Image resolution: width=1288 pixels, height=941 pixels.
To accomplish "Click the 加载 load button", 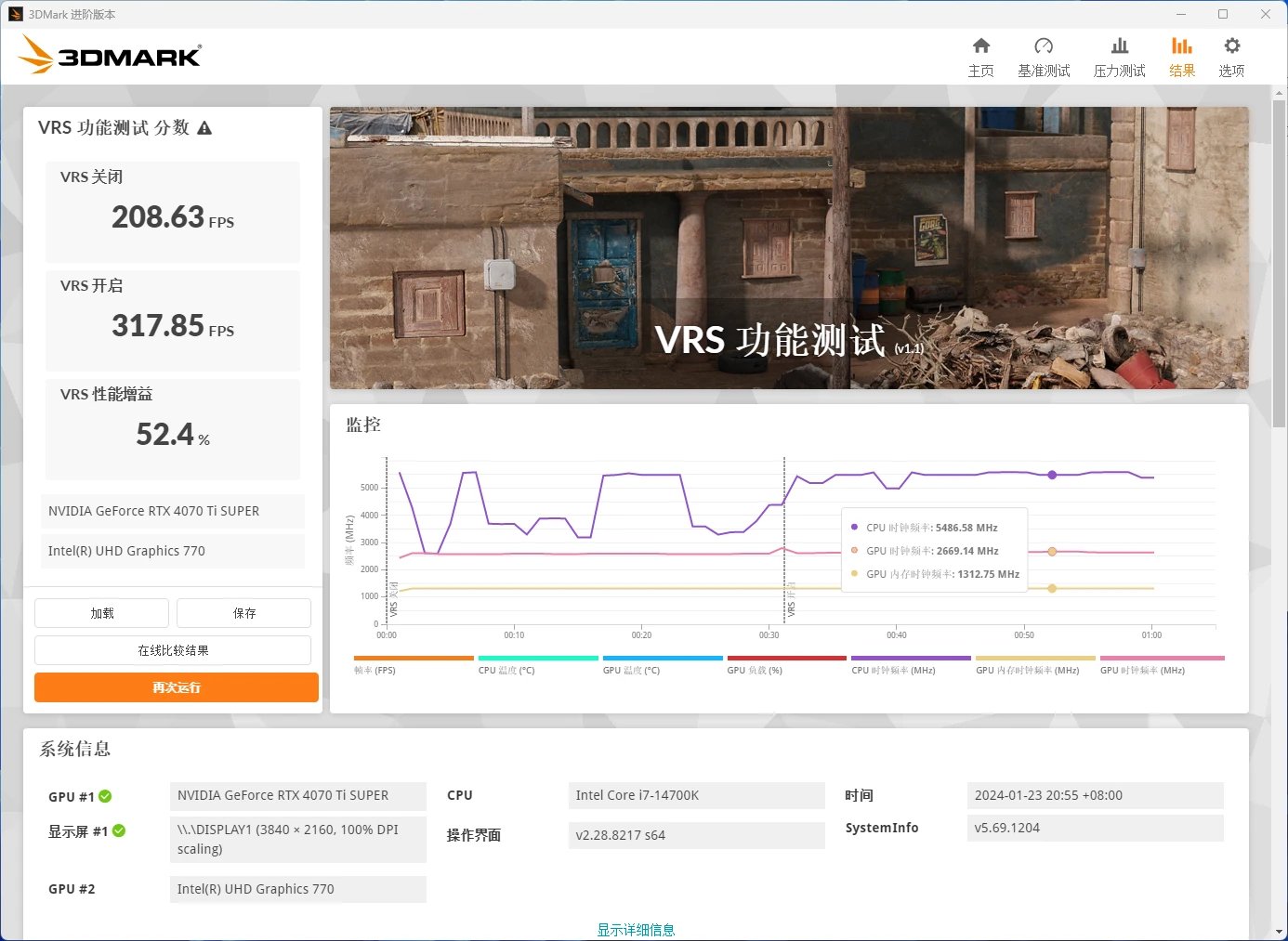I will pyautogui.click(x=102, y=613).
